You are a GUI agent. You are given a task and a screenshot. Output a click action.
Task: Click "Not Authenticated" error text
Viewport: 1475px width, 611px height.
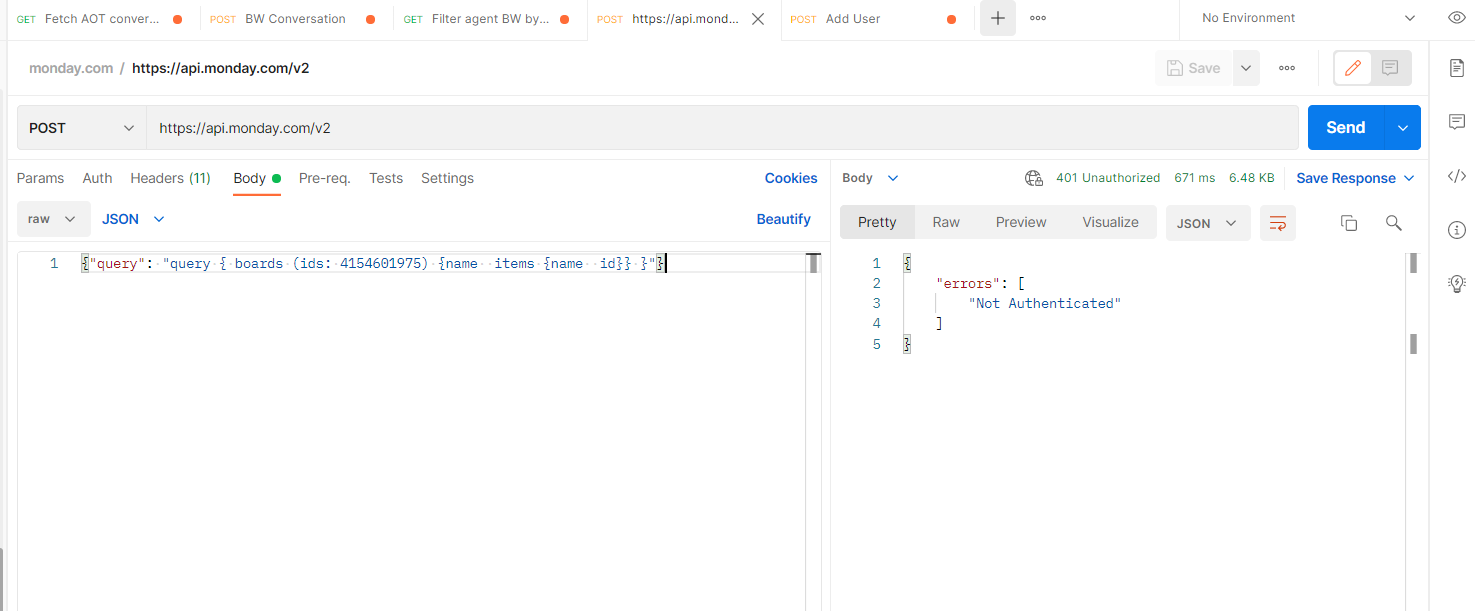click(x=1045, y=303)
